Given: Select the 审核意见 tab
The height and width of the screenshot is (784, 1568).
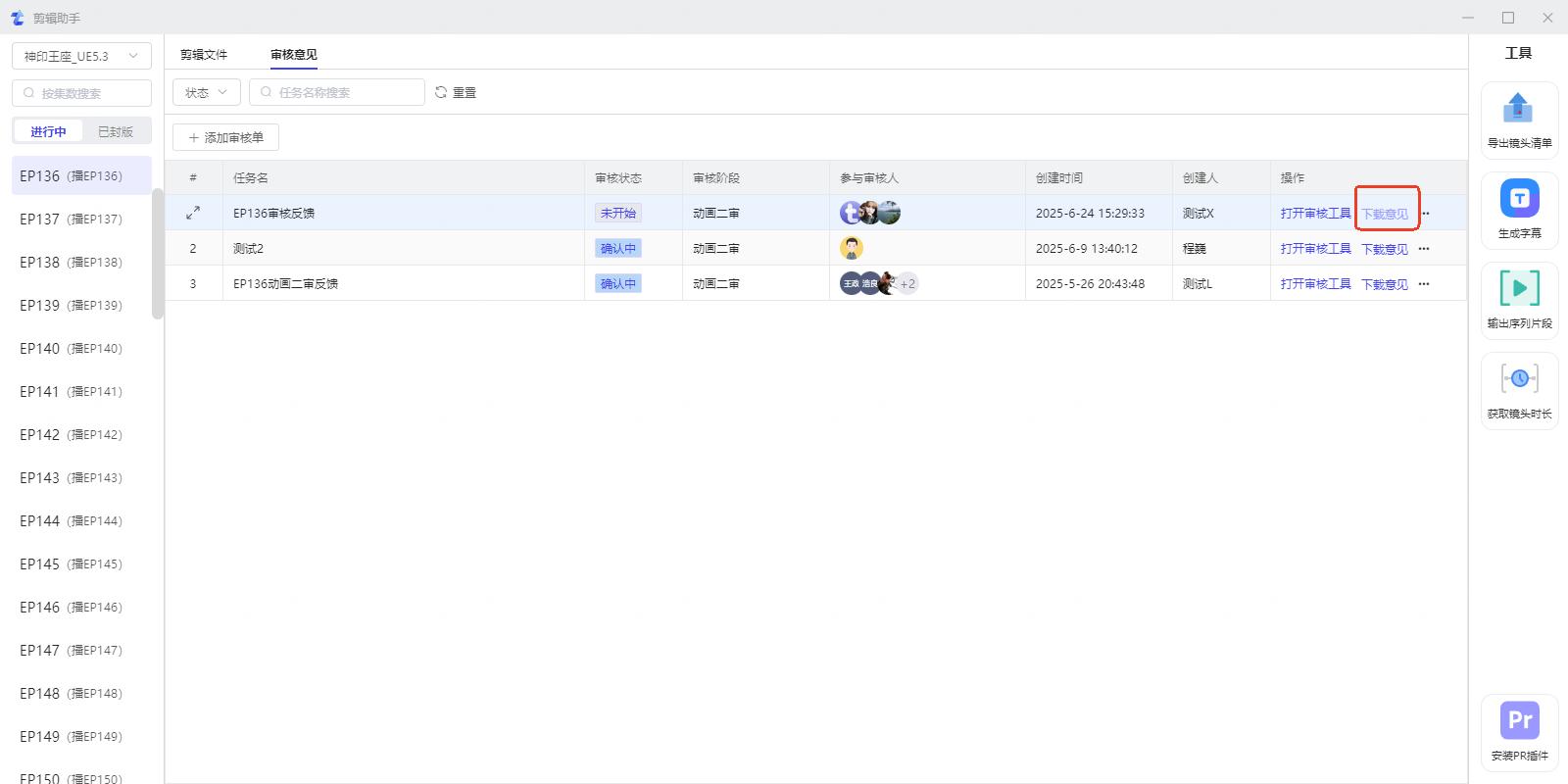Looking at the screenshot, I should click(294, 55).
